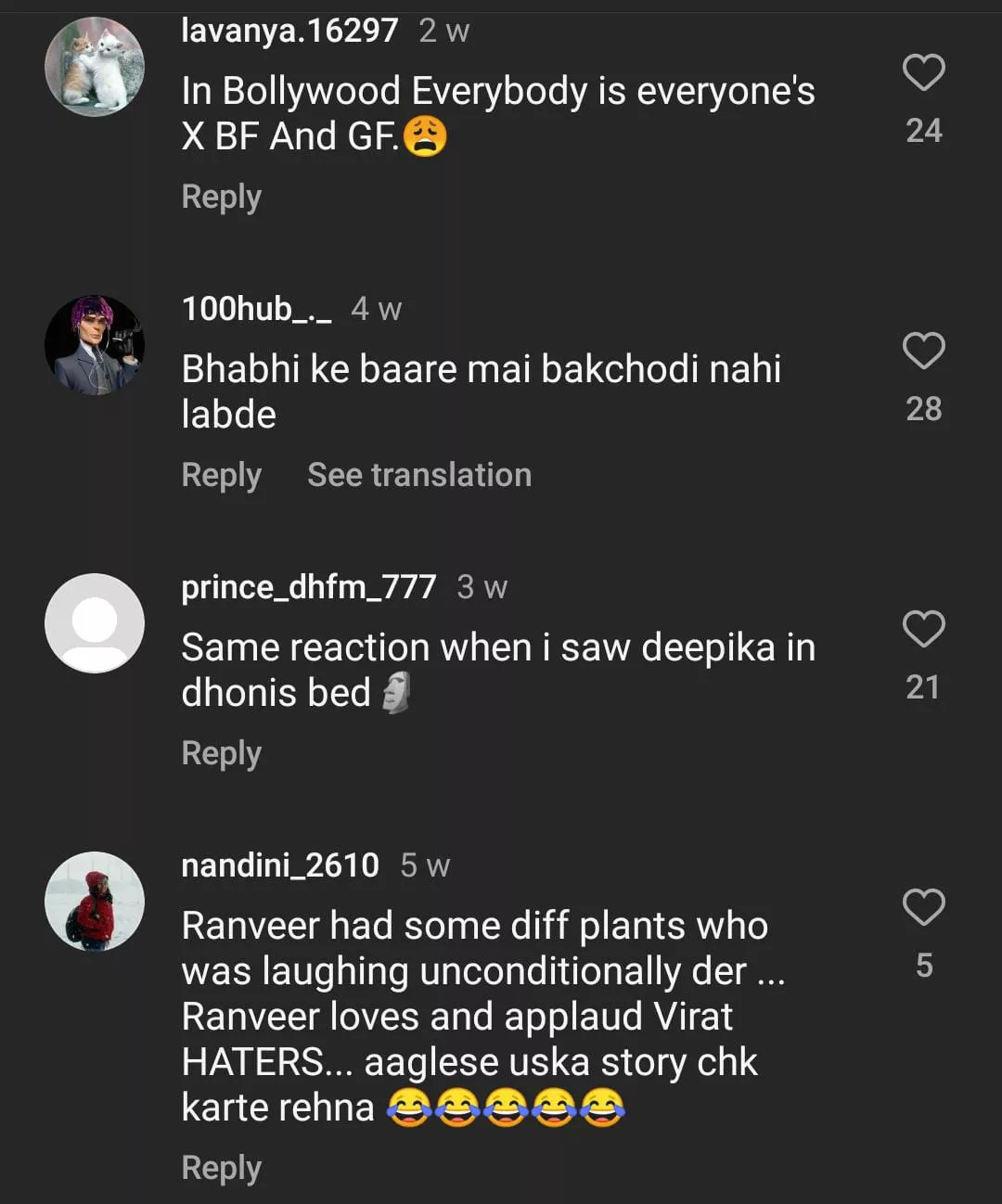Image resolution: width=1002 pixels, height=1204 pixels.
Task: View the 28 likes on 100hub_._'s comment
Action: pyautogui.click(x=923, y=409)
